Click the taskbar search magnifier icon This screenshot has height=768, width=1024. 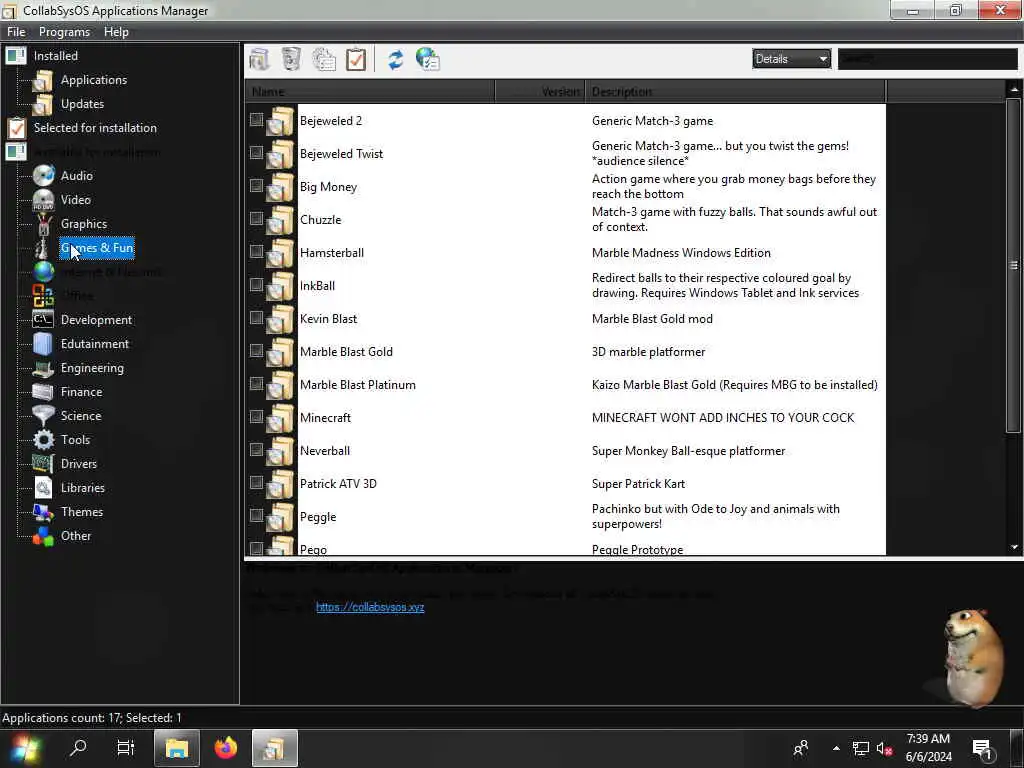tap(78, 747)
